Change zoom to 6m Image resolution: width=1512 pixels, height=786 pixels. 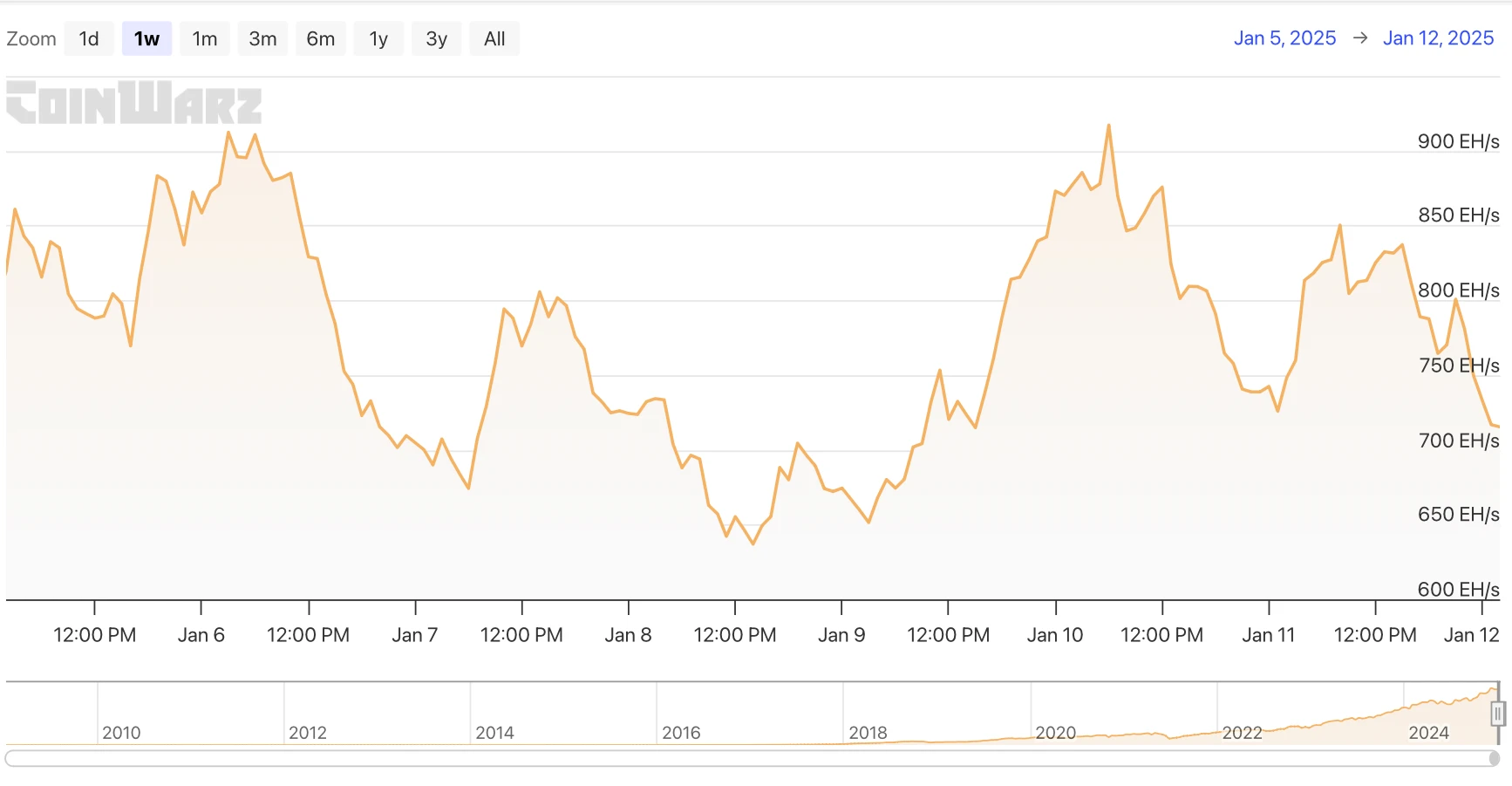click(321, 39)
